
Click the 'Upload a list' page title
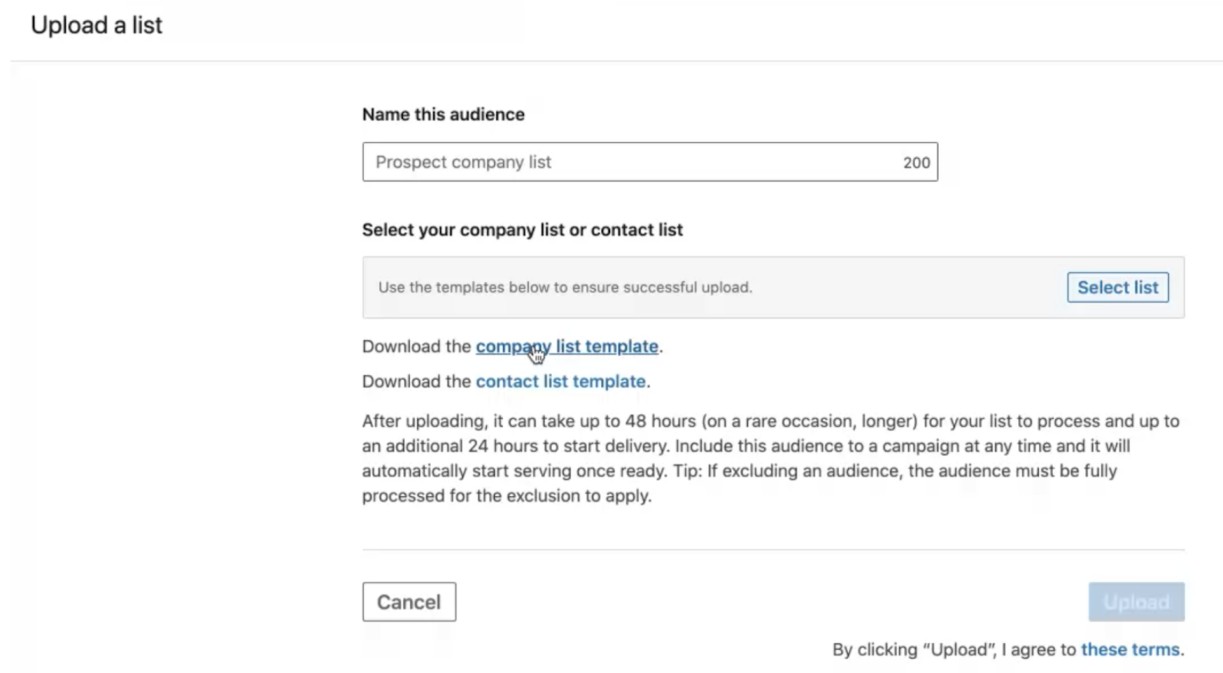96,26
